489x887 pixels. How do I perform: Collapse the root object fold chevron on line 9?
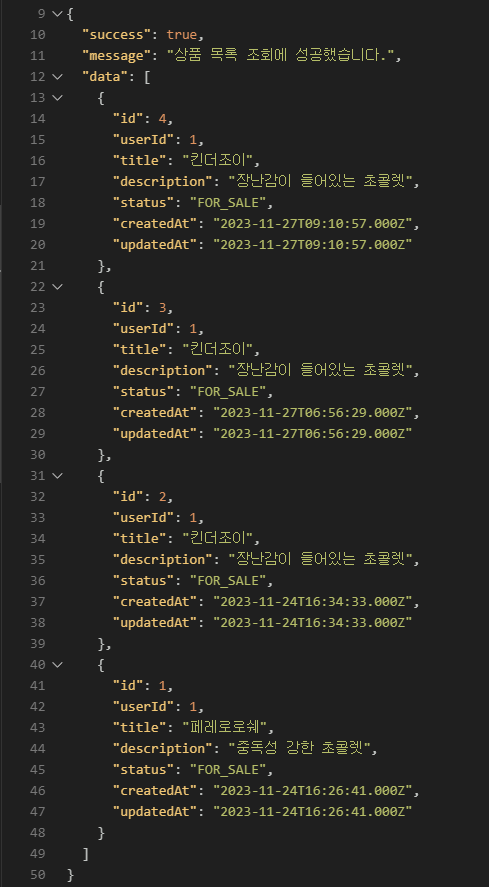[57, 14]
